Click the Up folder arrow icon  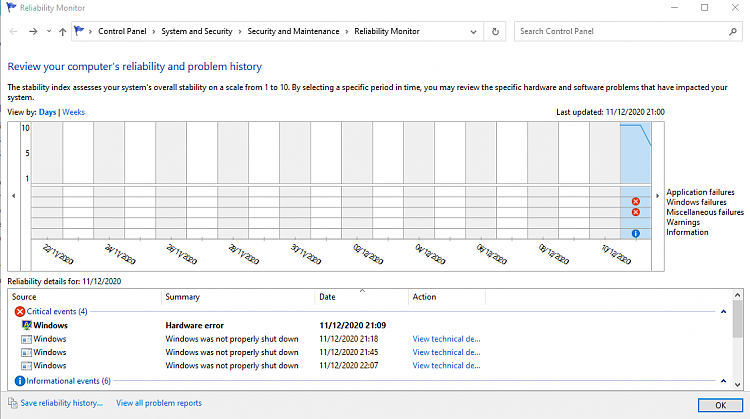point(63,32)
